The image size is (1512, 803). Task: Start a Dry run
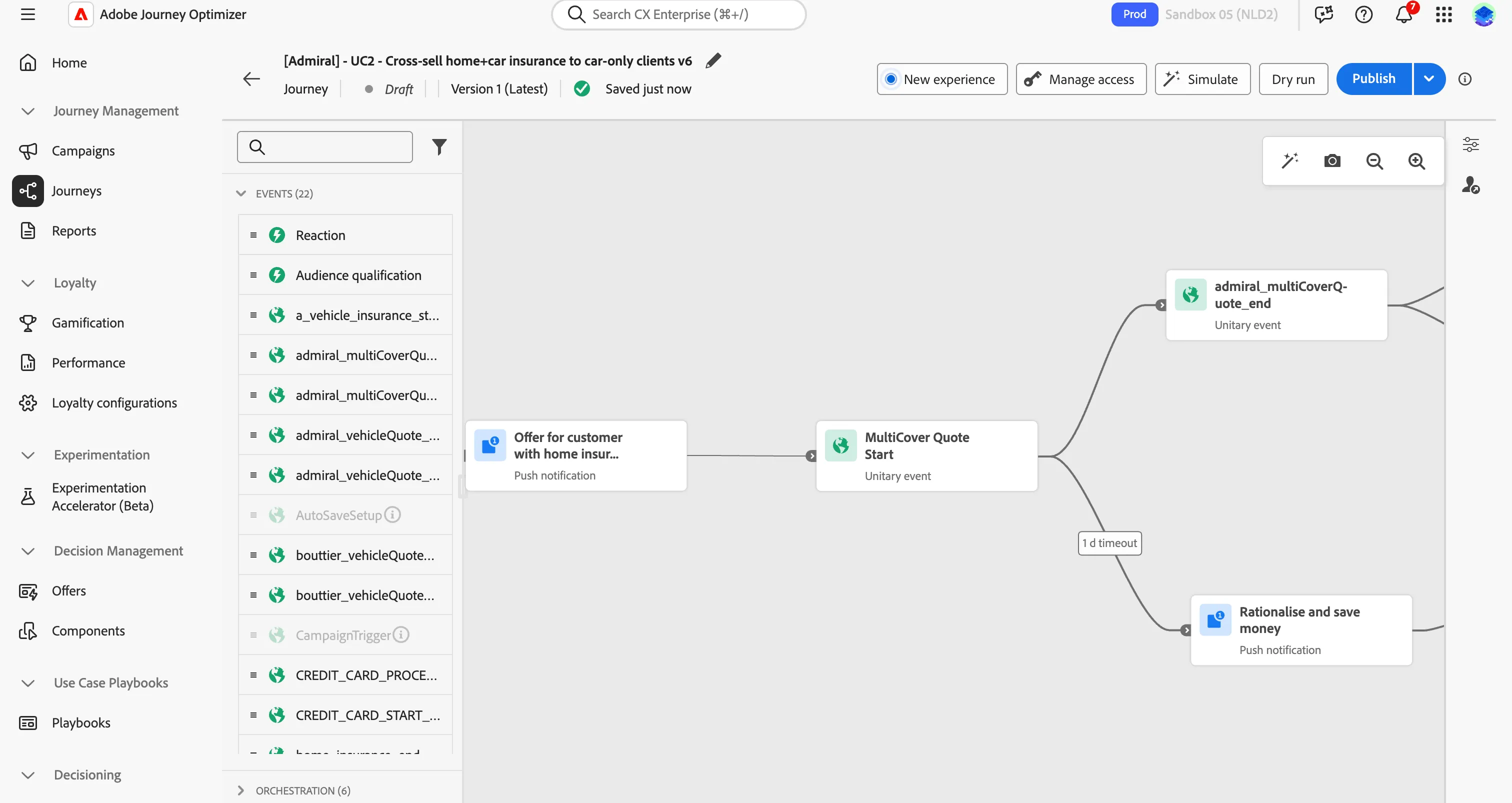[1293, 78]
